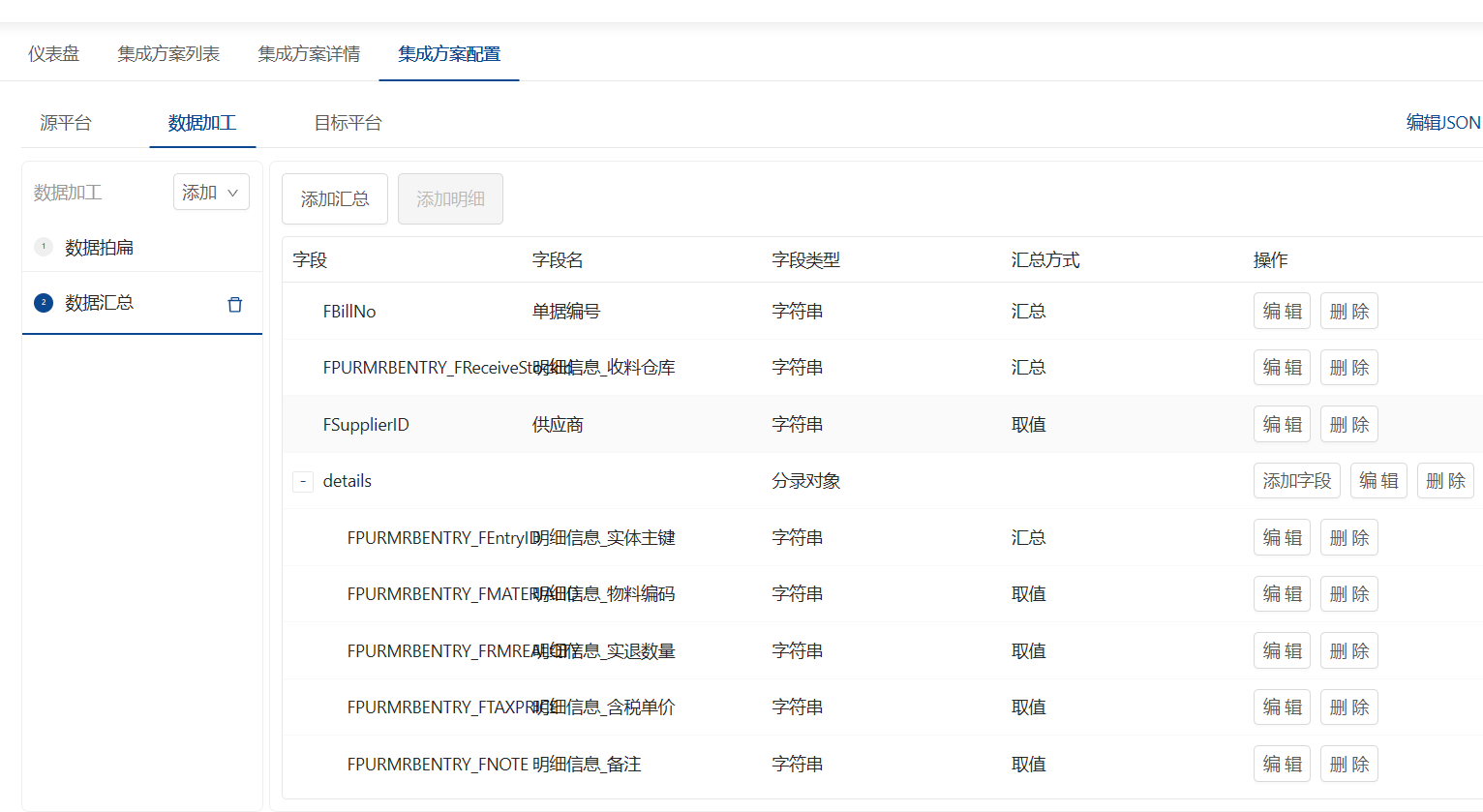Select the 数据汇总 step
The width and height of the screenshot is (1483, 812).
99,303
